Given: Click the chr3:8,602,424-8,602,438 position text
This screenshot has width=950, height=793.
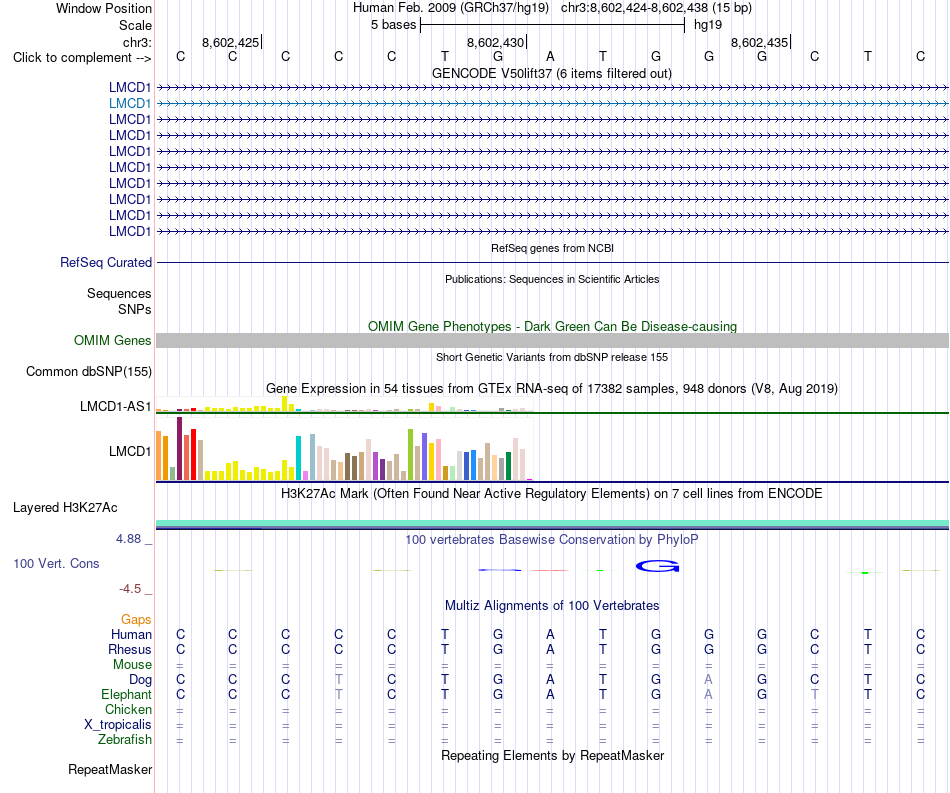Looking at the screenshot, I should pyautogui.click(x=656, y=8).
